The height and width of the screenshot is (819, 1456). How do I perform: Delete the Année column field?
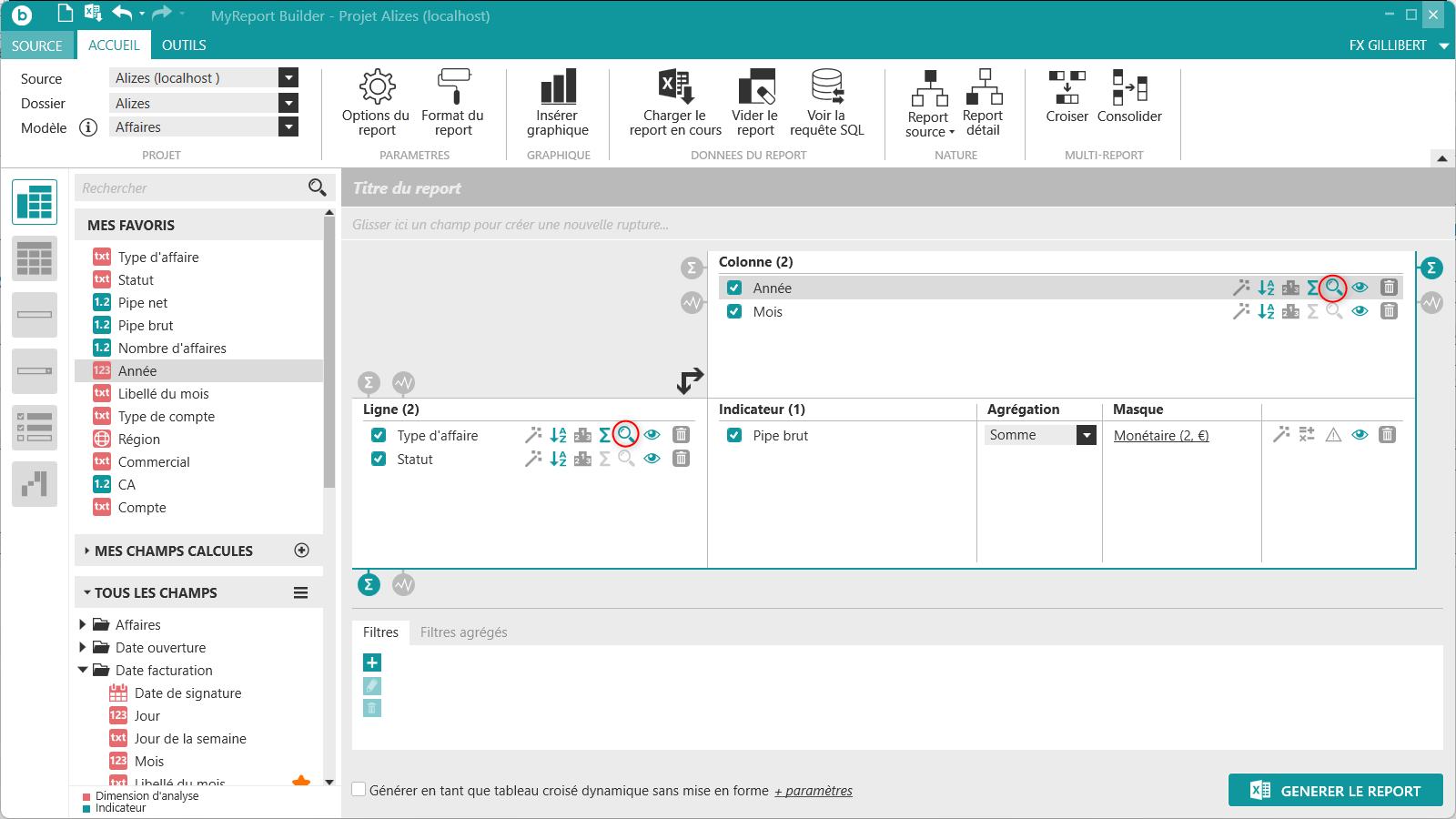pyautogui.click(x=1389, y=288)
